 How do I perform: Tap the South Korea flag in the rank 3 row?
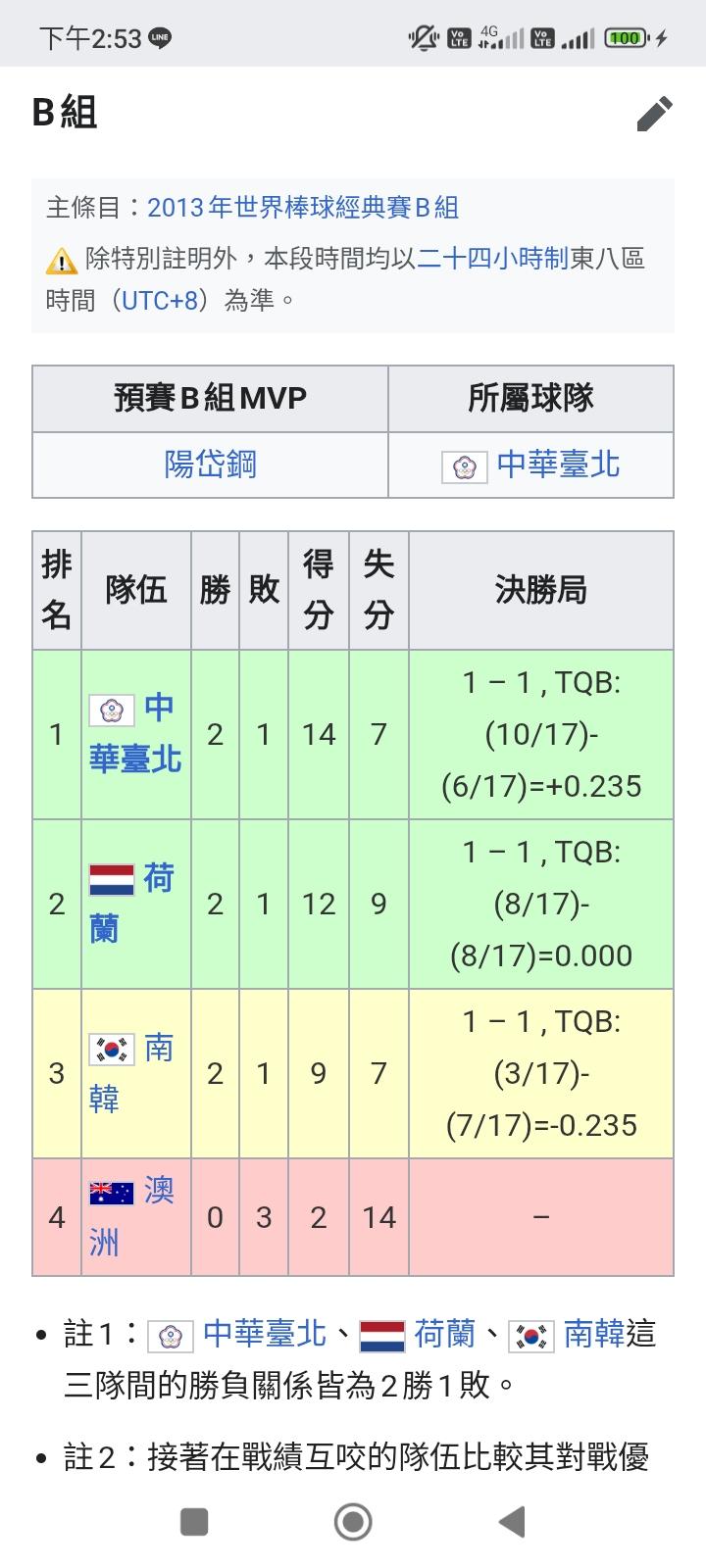112,1050
